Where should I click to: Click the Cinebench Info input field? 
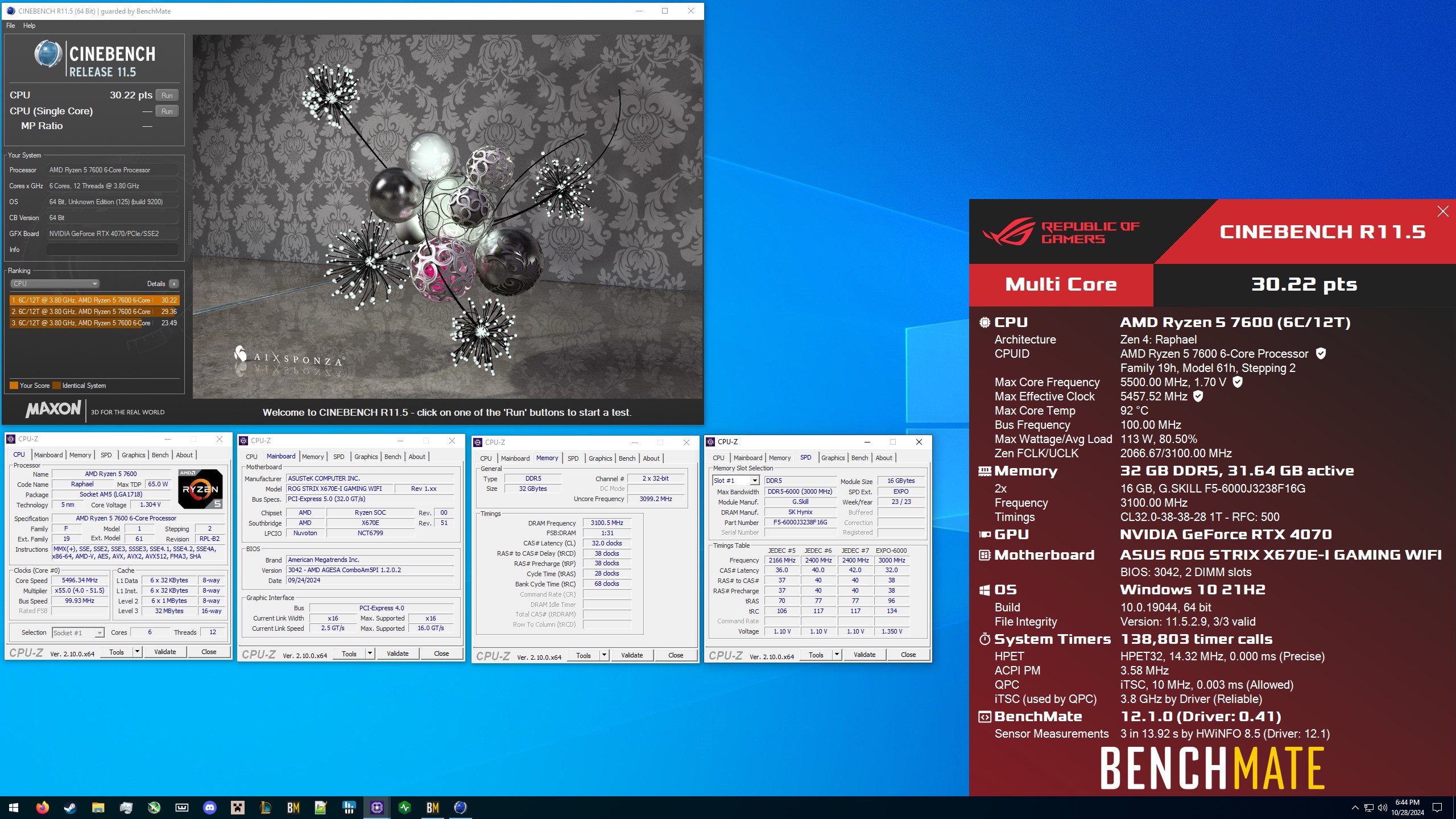click(113, 250)
